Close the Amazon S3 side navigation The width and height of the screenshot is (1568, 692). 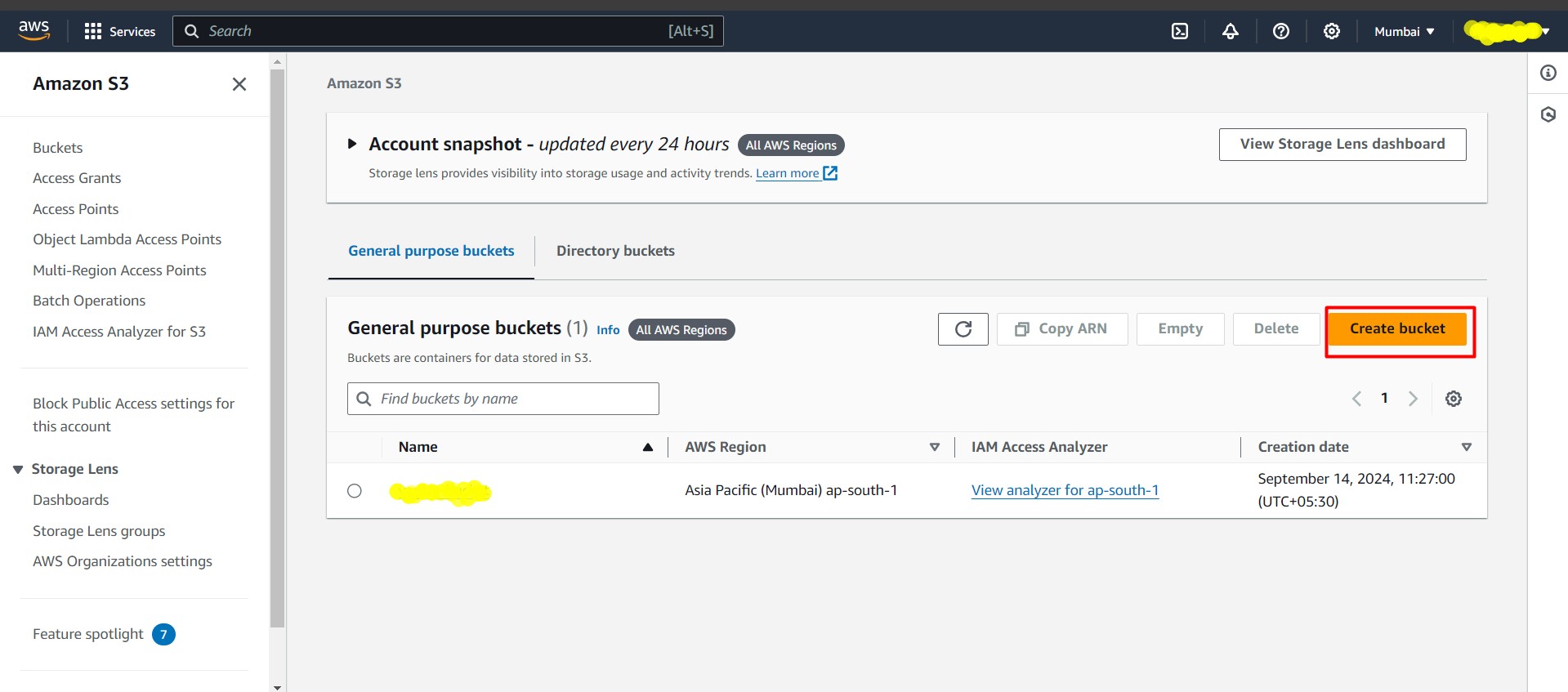[x=239, y=84]
